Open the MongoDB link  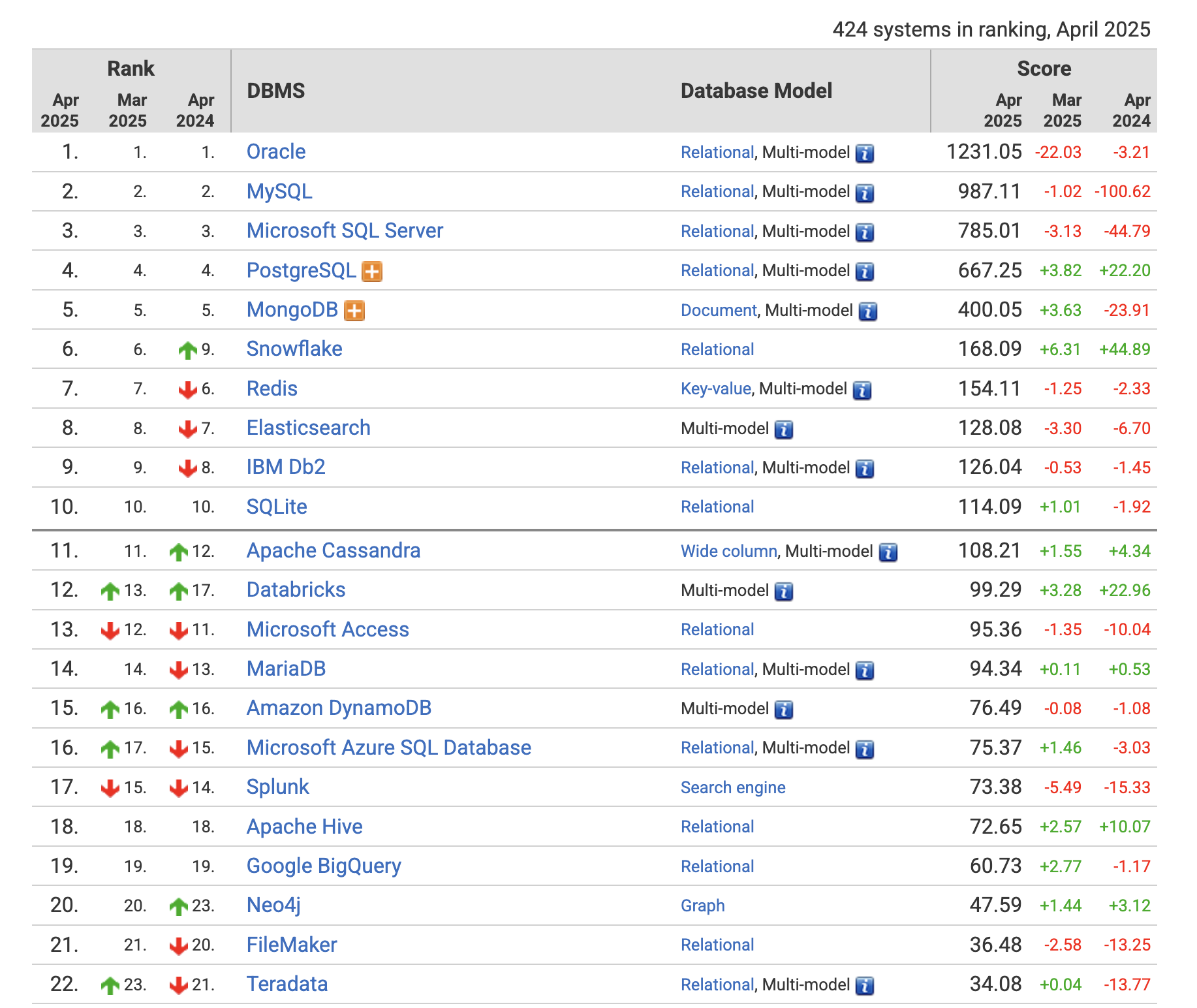coord(292,309)
